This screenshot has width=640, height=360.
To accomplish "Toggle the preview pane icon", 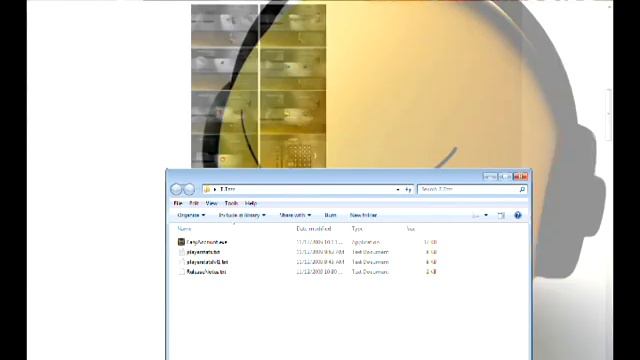I will (501, 216).
